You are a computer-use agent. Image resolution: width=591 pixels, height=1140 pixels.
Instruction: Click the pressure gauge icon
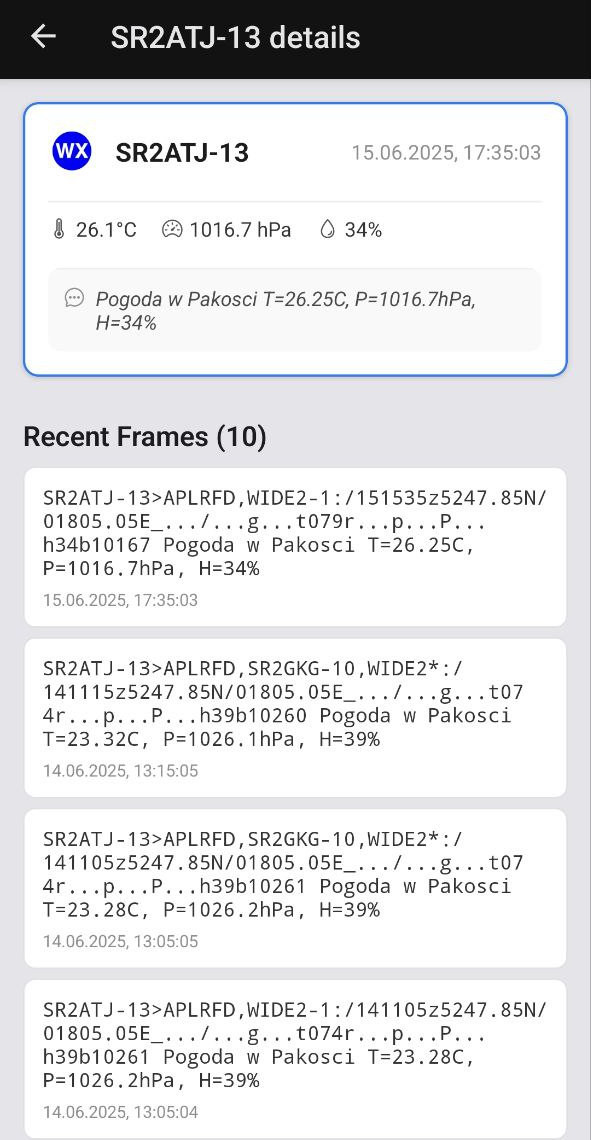[x=172, y=230]
